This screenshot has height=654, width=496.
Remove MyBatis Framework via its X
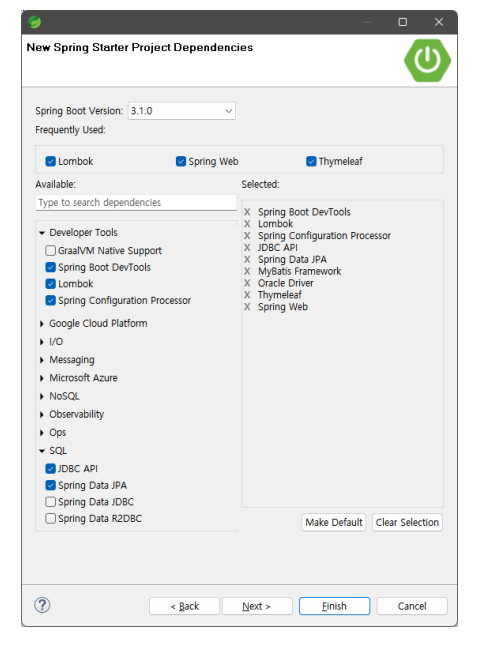(247, 271)
